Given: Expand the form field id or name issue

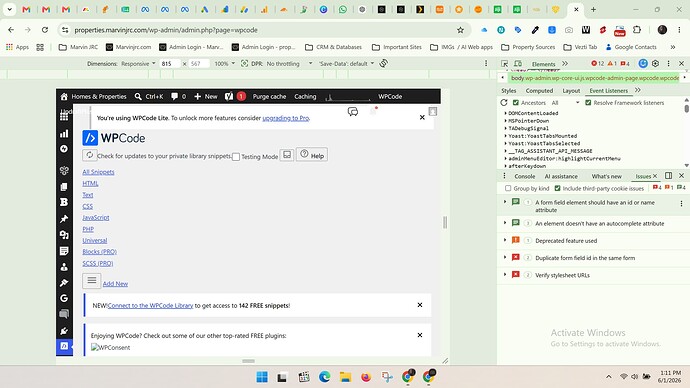Looking at the screenshot, I should 505,202.
